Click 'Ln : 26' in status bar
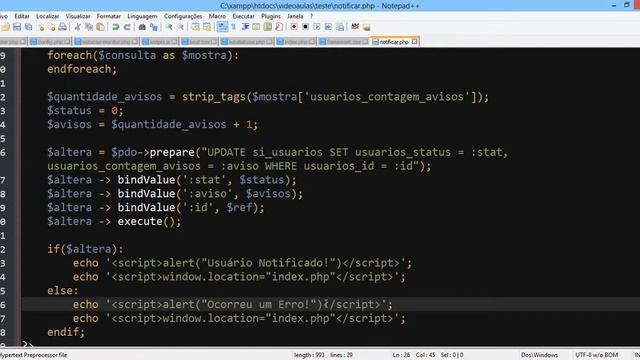Screen dimensions: 640x360 pyautogui.click(x=401, y=355)
